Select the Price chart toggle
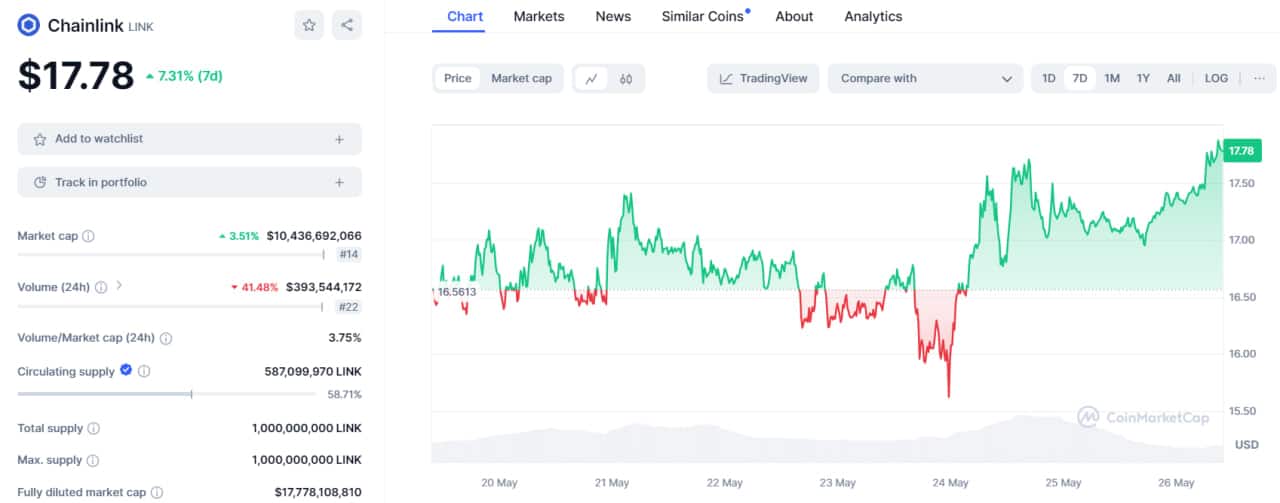The image size is (1280, 503). 458,78
